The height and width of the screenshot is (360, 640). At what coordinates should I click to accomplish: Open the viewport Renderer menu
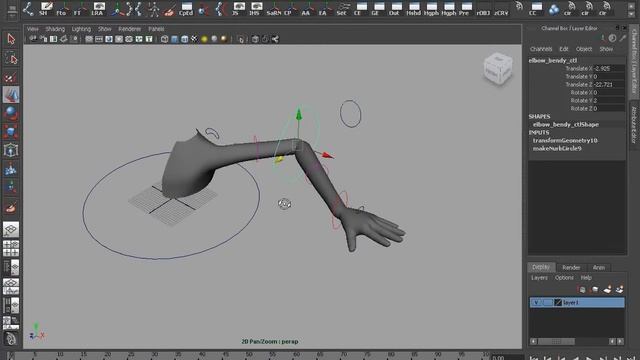tap(129, 29)
